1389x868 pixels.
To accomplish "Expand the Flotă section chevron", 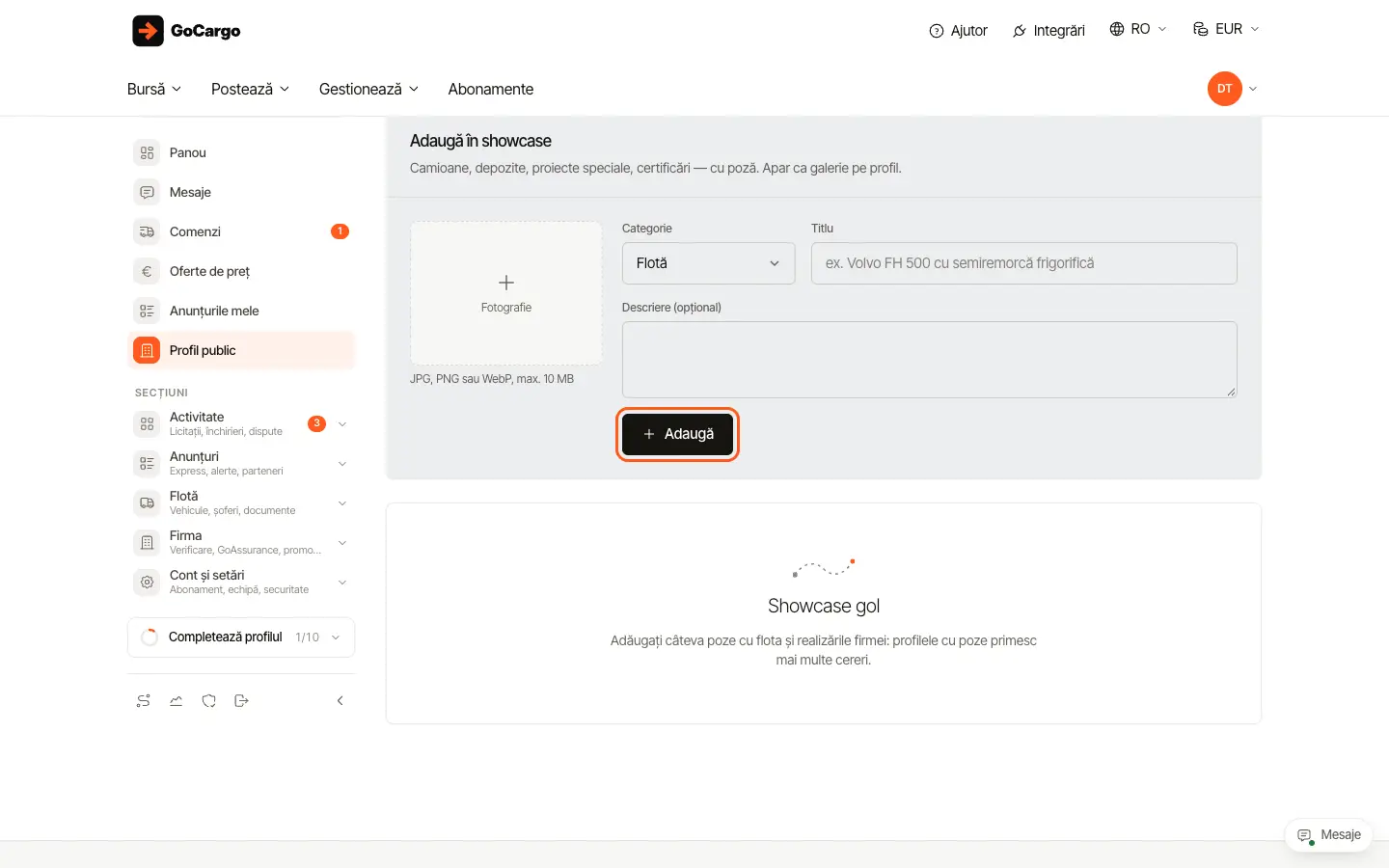I will pyautogui.click(x=342, y=503).
